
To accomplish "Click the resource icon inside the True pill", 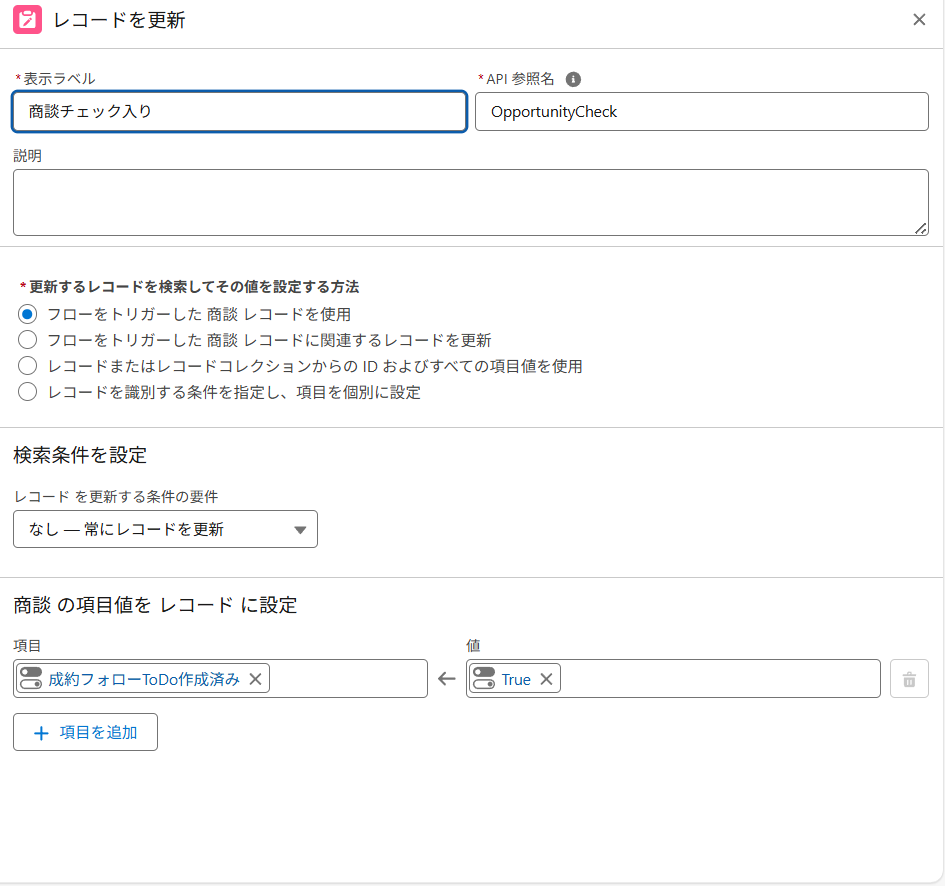I will pyautogui.click(x=485, y=678).
